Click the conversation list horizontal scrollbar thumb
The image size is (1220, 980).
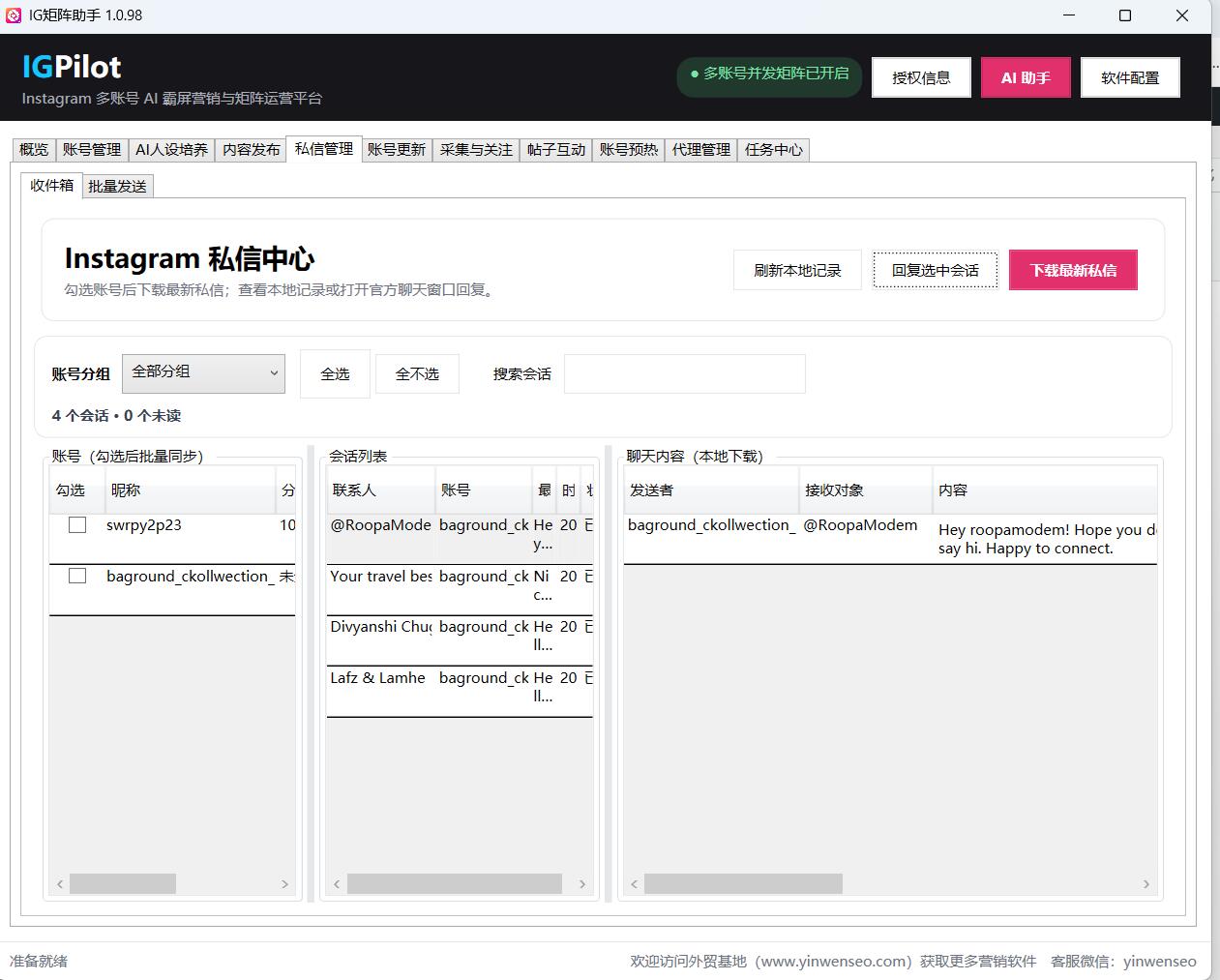click(455, 883)
